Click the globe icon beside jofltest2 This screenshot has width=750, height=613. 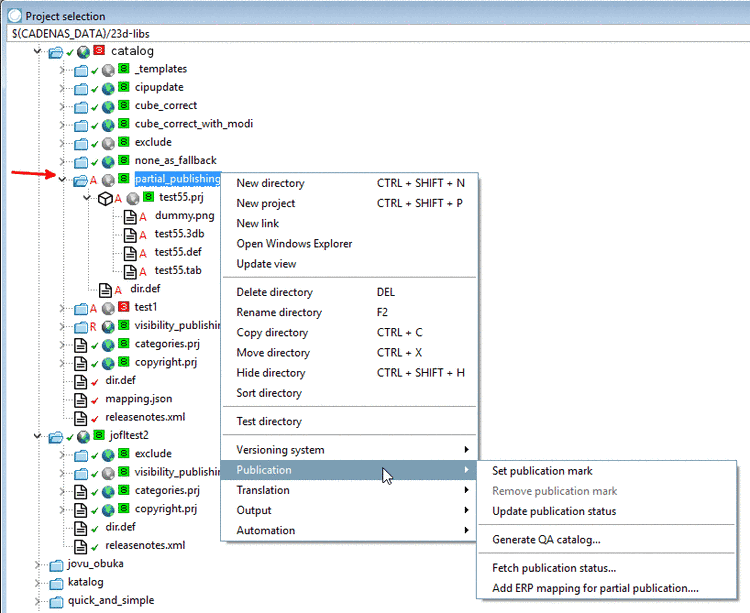(x=83, y=437)
